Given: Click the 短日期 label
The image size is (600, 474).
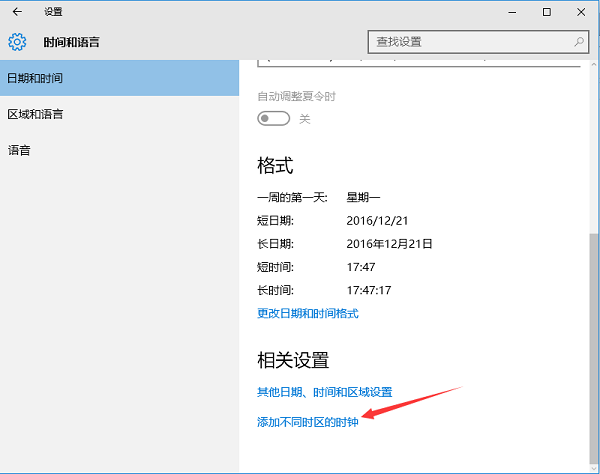Looking at the screenshot, I should pos(276,221).
